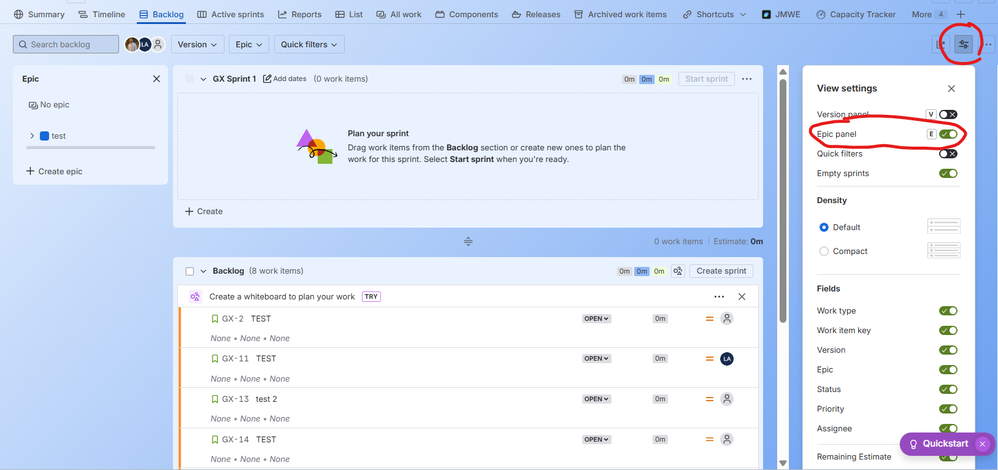Toggle Work item key field switch

(x=948, y=331)
